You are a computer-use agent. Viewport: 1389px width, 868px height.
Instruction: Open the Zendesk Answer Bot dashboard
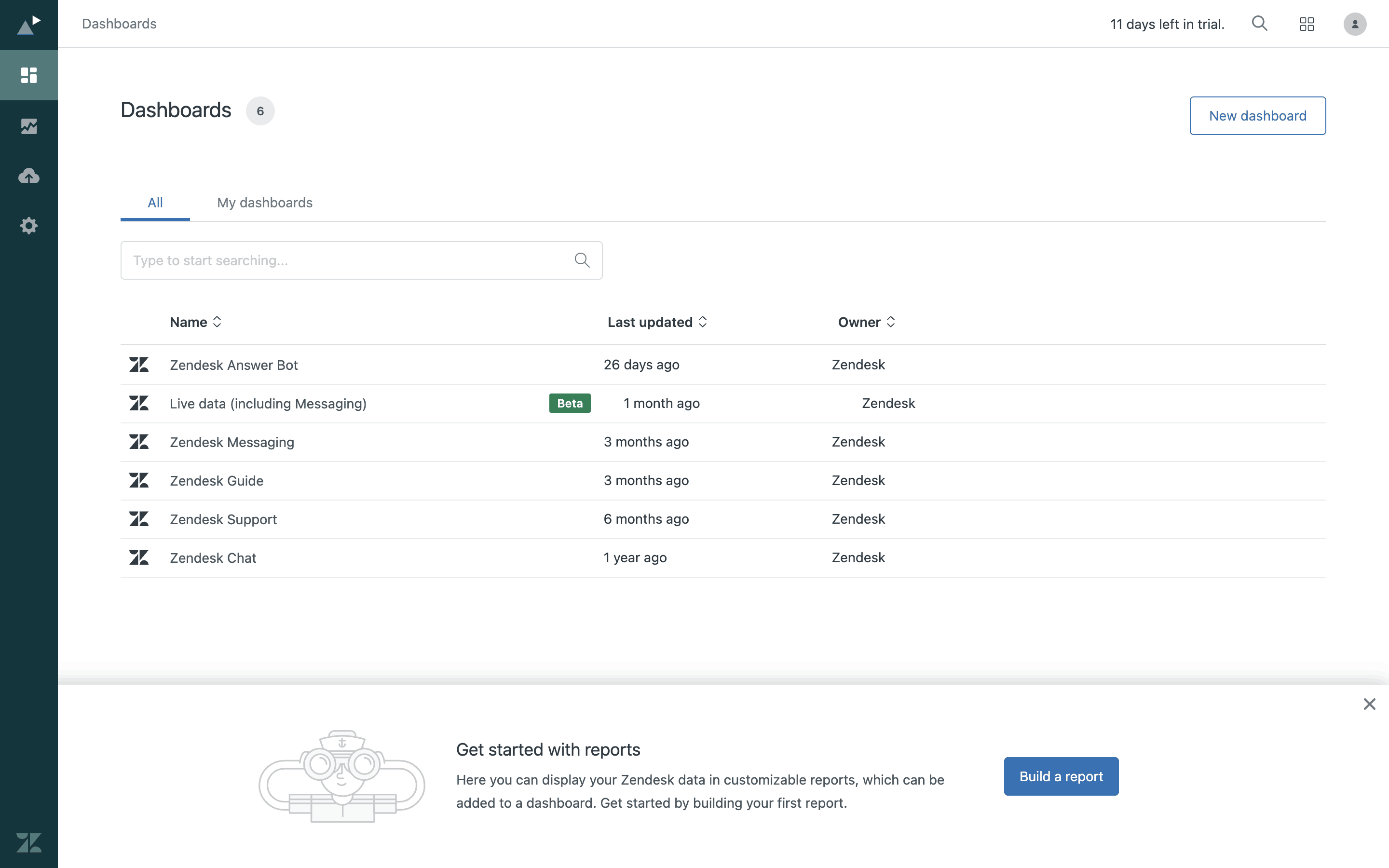pyautogui.click(x=233, y=365)
